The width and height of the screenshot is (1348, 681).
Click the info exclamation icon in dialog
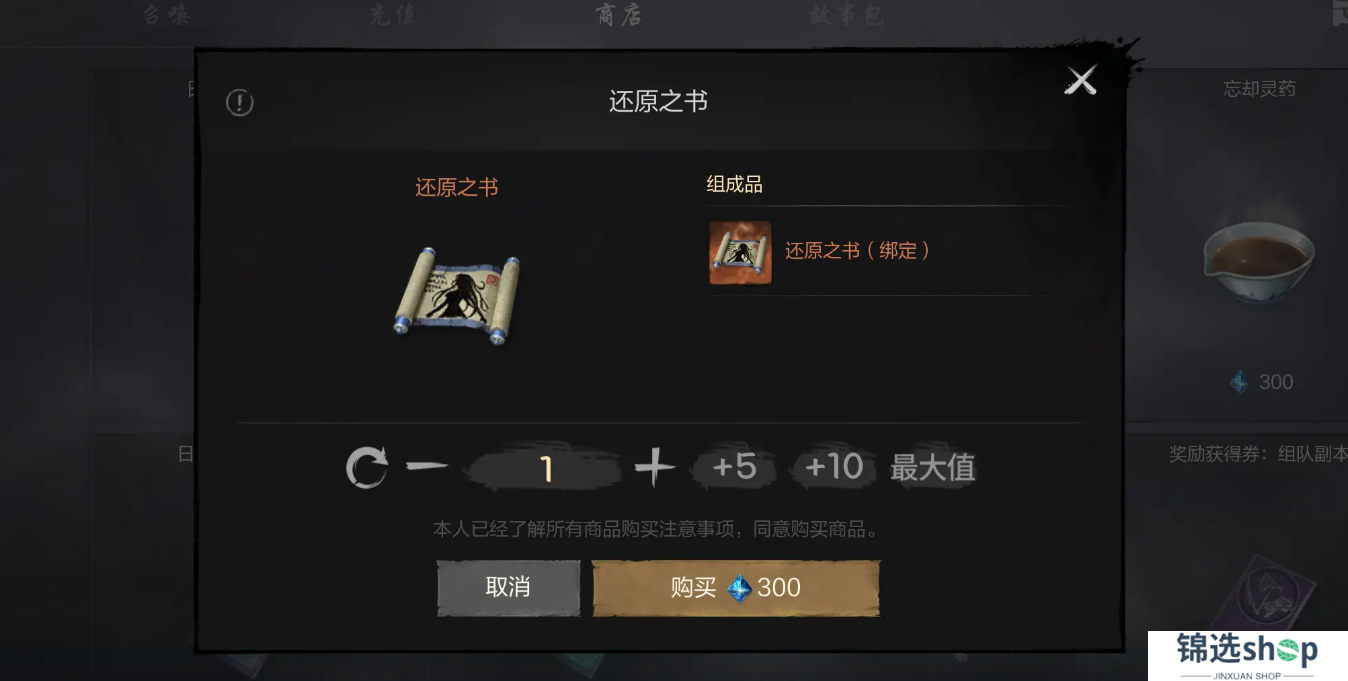pos(240,102)
